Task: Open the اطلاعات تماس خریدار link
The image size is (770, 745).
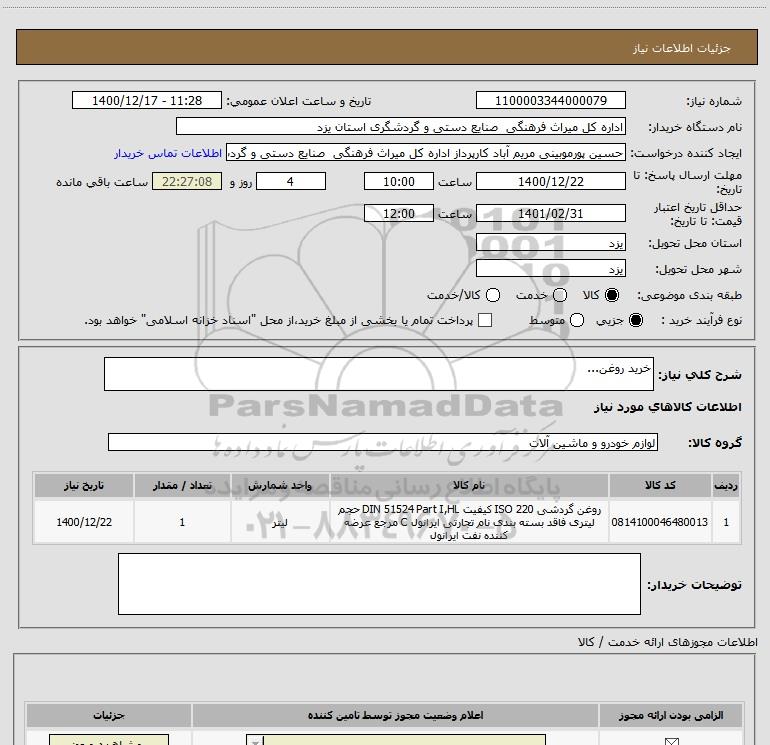Action: point(168,153)
